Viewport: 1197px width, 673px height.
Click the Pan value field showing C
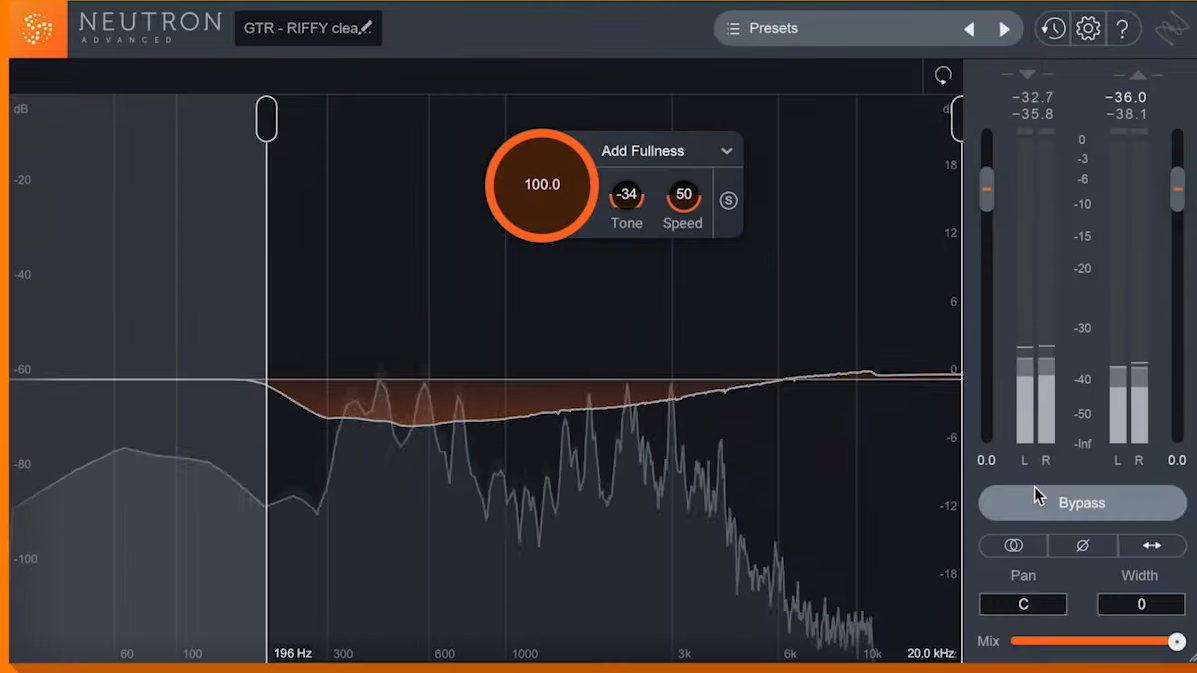(1023, 604)
